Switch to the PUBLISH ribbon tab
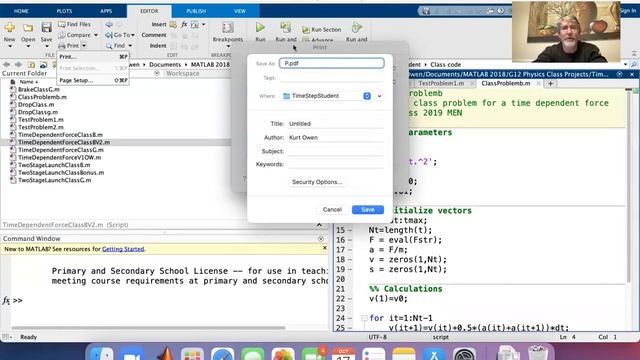This screenshot has height=360, width=640. click(196, 11)
